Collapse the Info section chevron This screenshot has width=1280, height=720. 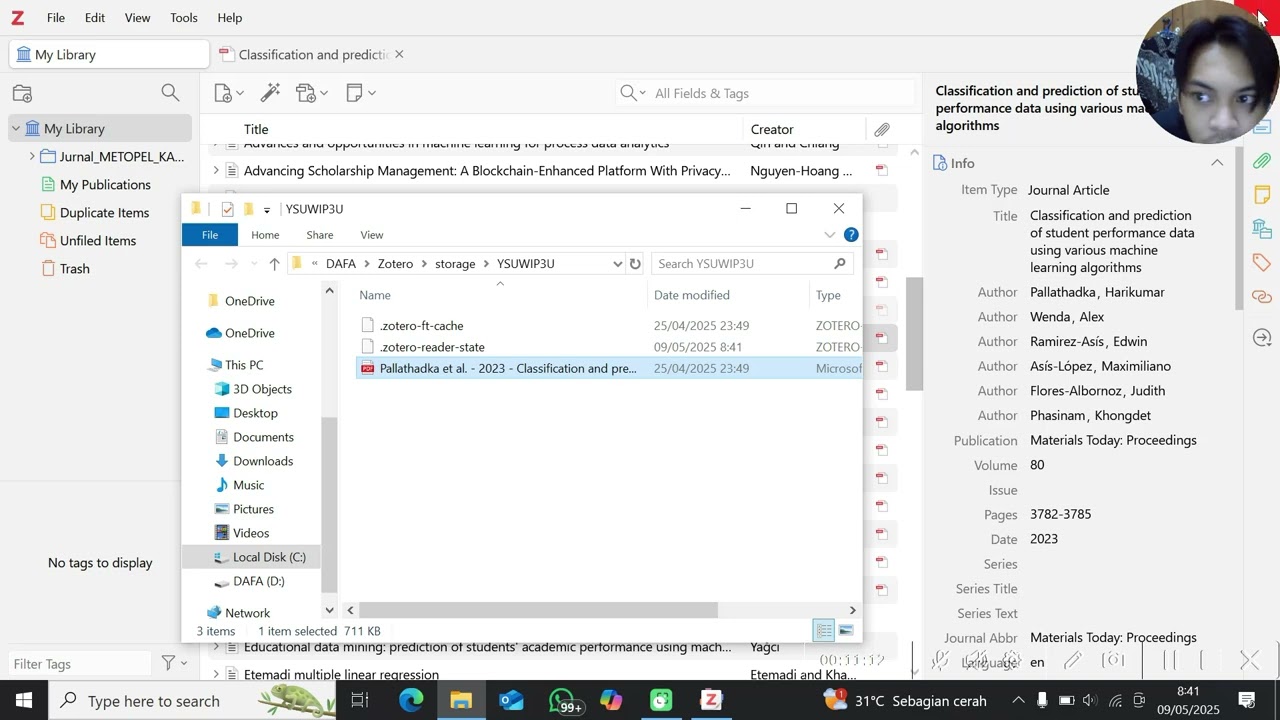[1217, 163]
